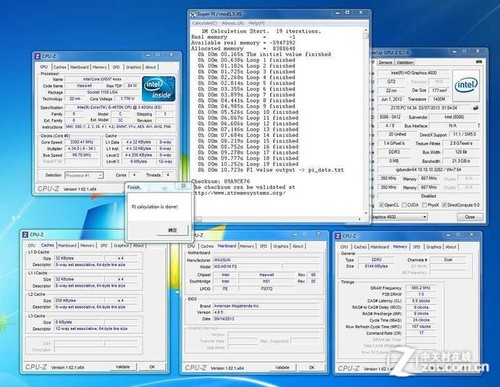
Task: Select Graphics tab in Mainboard CPU-Z window
Action: pyautogui.click(x=281, y=246)
